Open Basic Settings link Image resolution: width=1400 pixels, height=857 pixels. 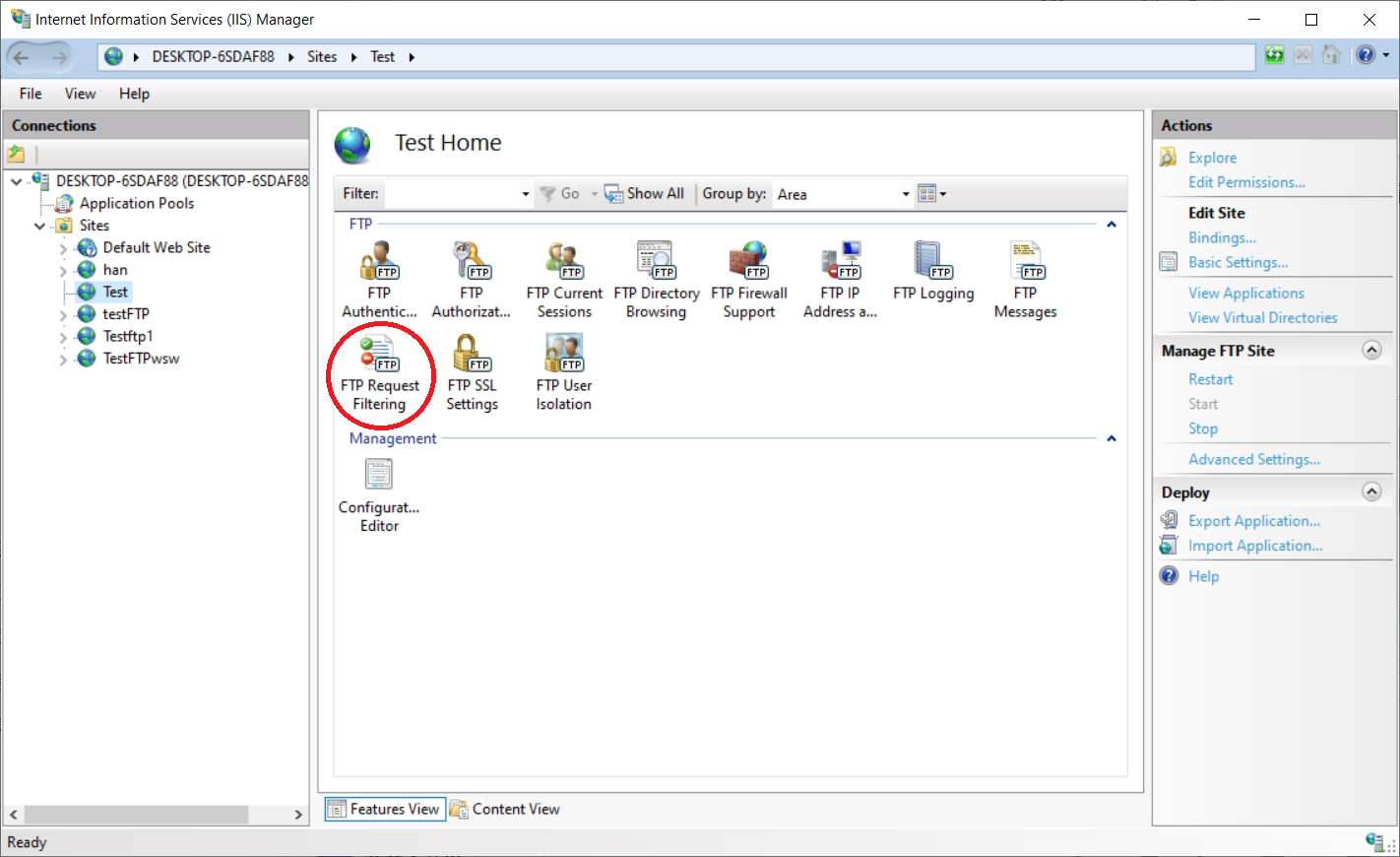pos(1238,262)
